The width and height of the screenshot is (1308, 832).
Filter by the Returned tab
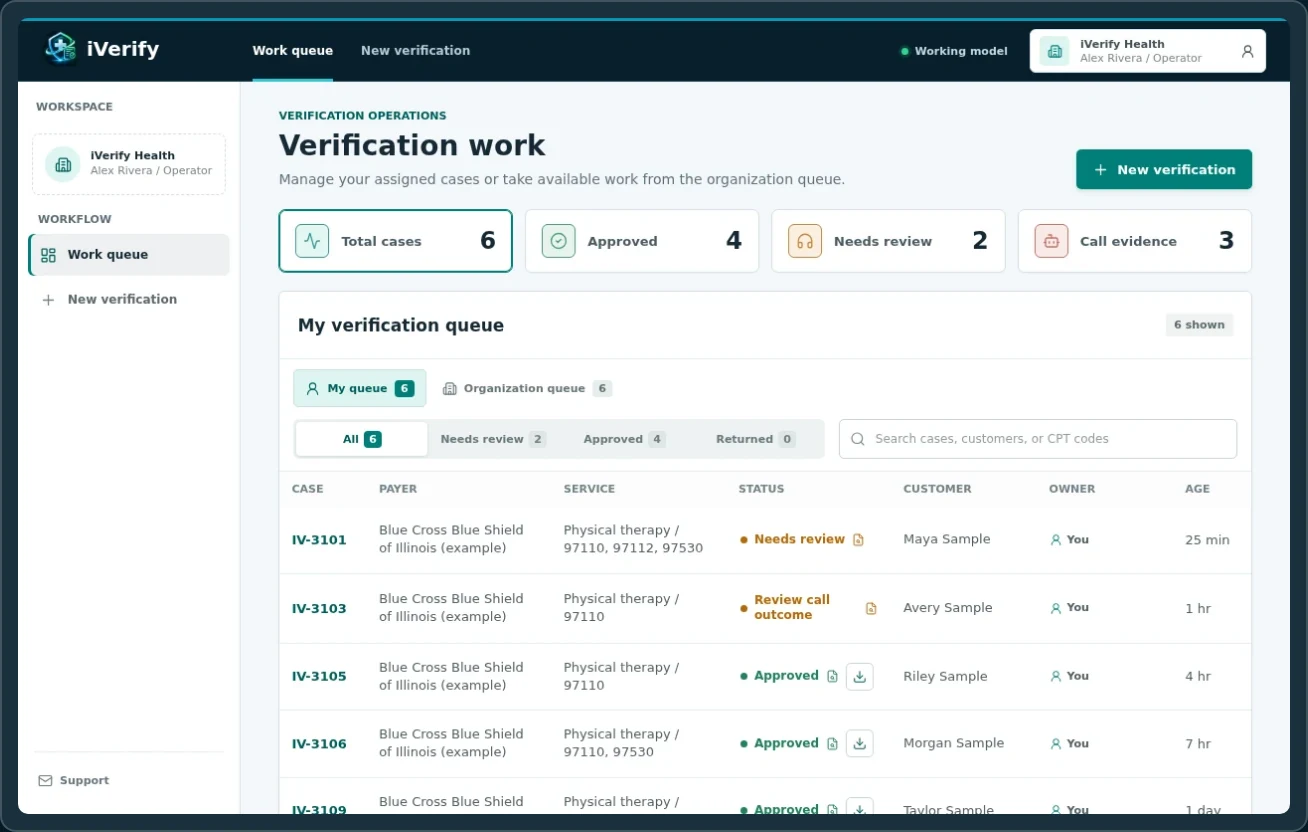pyautogui.click(x=755, y=439)
